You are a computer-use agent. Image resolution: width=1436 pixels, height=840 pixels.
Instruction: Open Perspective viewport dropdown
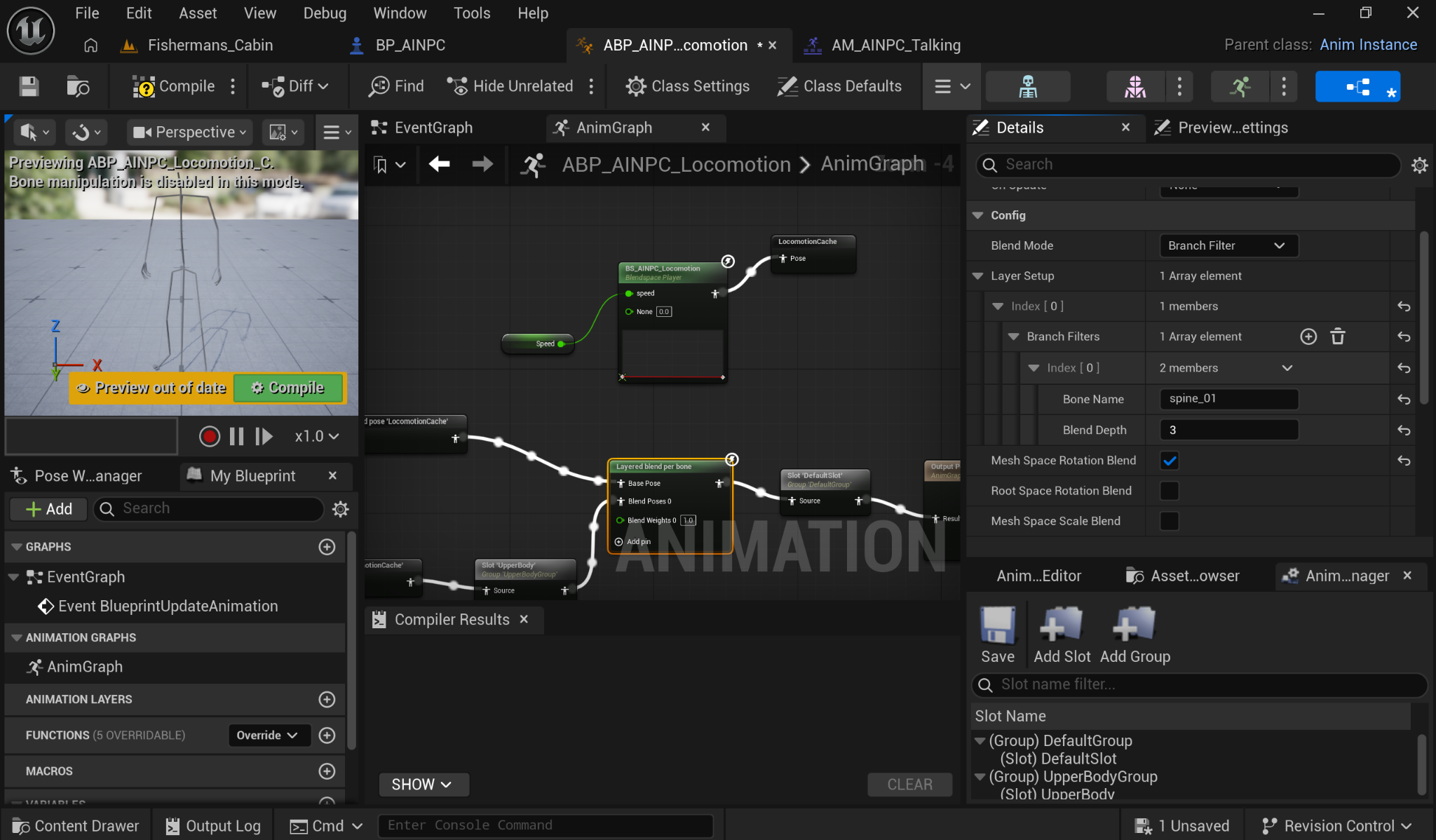190,132
